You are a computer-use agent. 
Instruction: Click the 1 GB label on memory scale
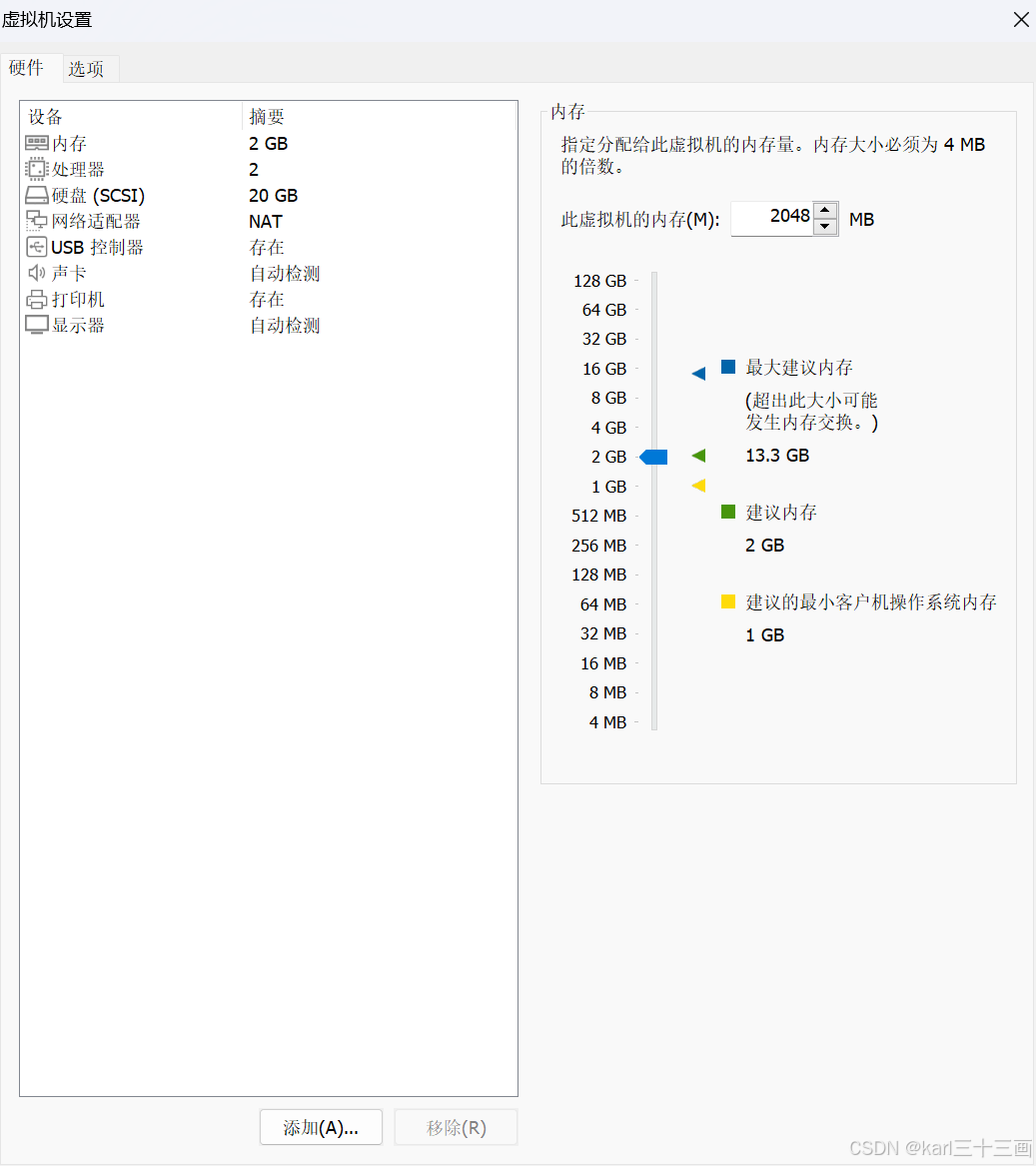click(x=609, y=487)
